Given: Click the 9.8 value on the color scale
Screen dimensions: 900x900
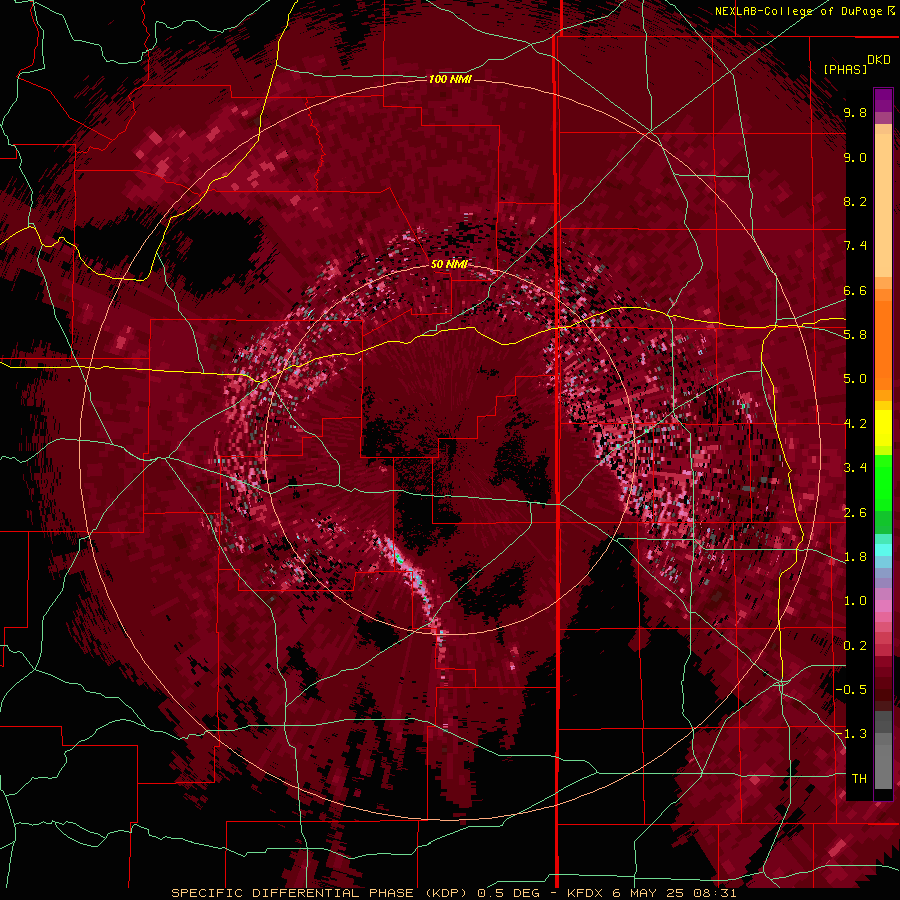Looking at the screenshot, I should coord(855,112).
